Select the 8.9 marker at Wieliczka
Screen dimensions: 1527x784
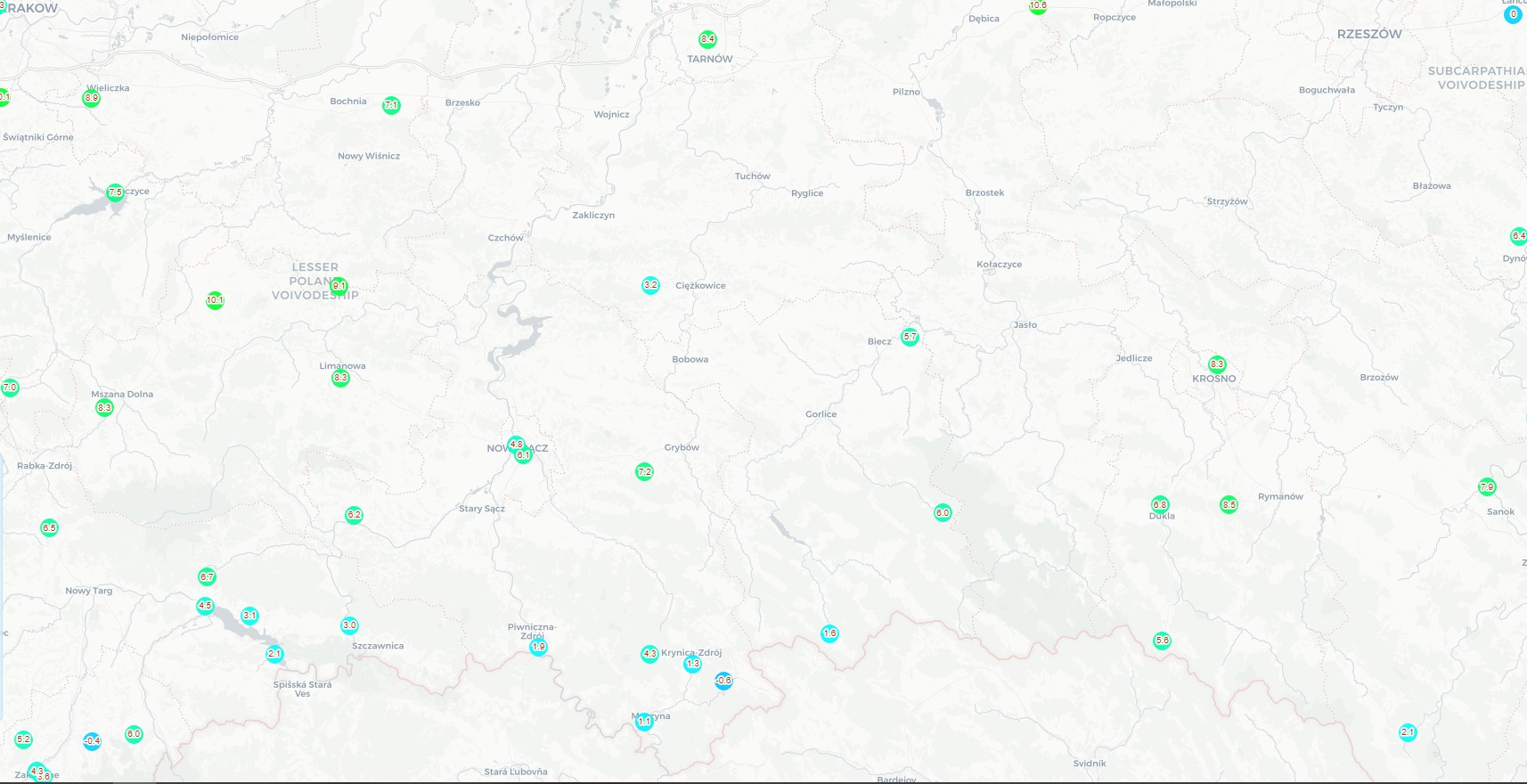91,98
